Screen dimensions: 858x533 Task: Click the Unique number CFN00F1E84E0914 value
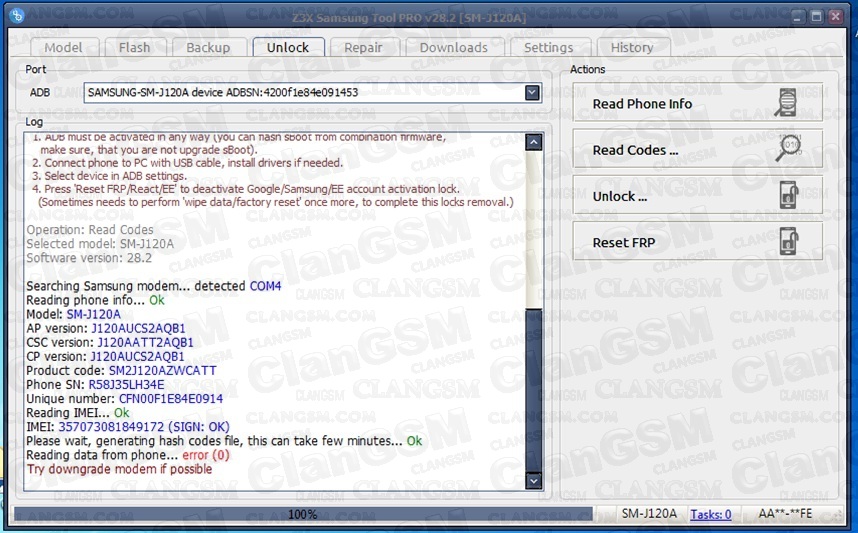[171, 399]
